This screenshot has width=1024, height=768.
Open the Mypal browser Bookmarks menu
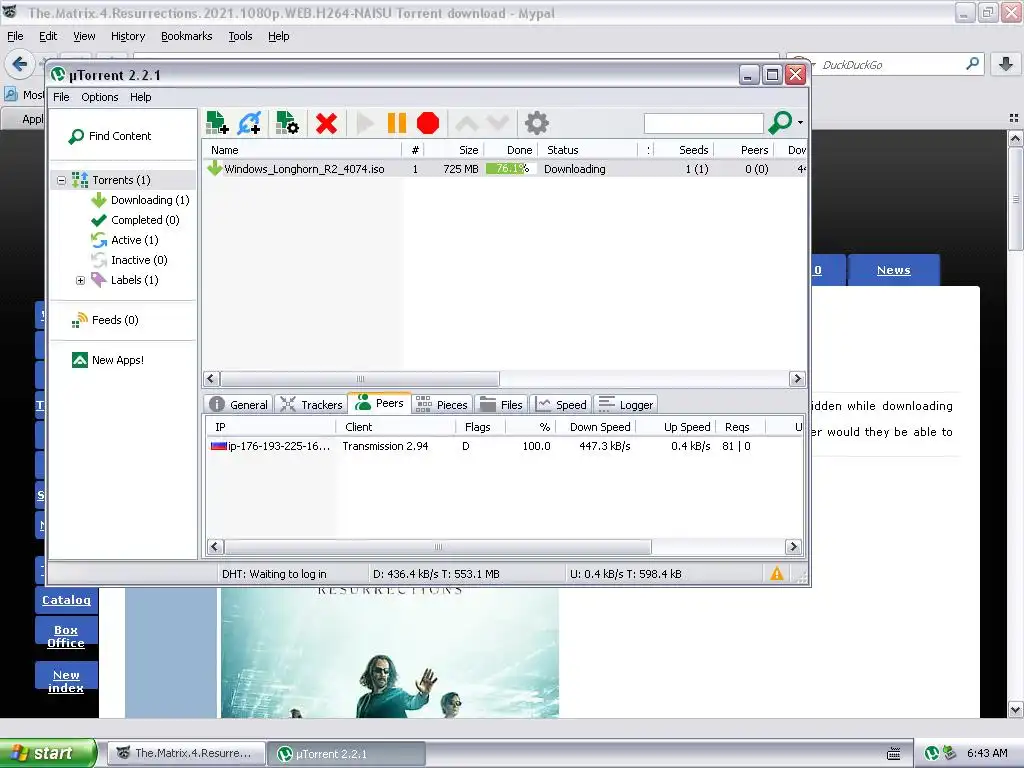pos(187,36)
